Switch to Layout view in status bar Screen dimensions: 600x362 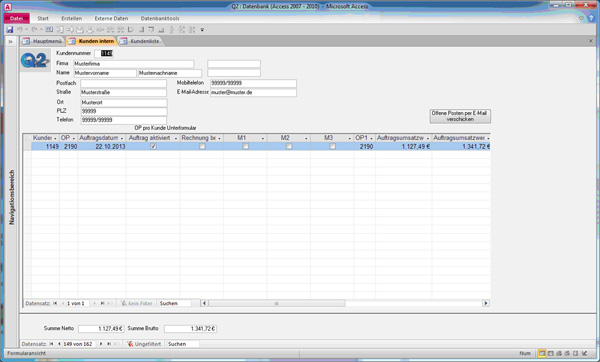coord(576,353)
